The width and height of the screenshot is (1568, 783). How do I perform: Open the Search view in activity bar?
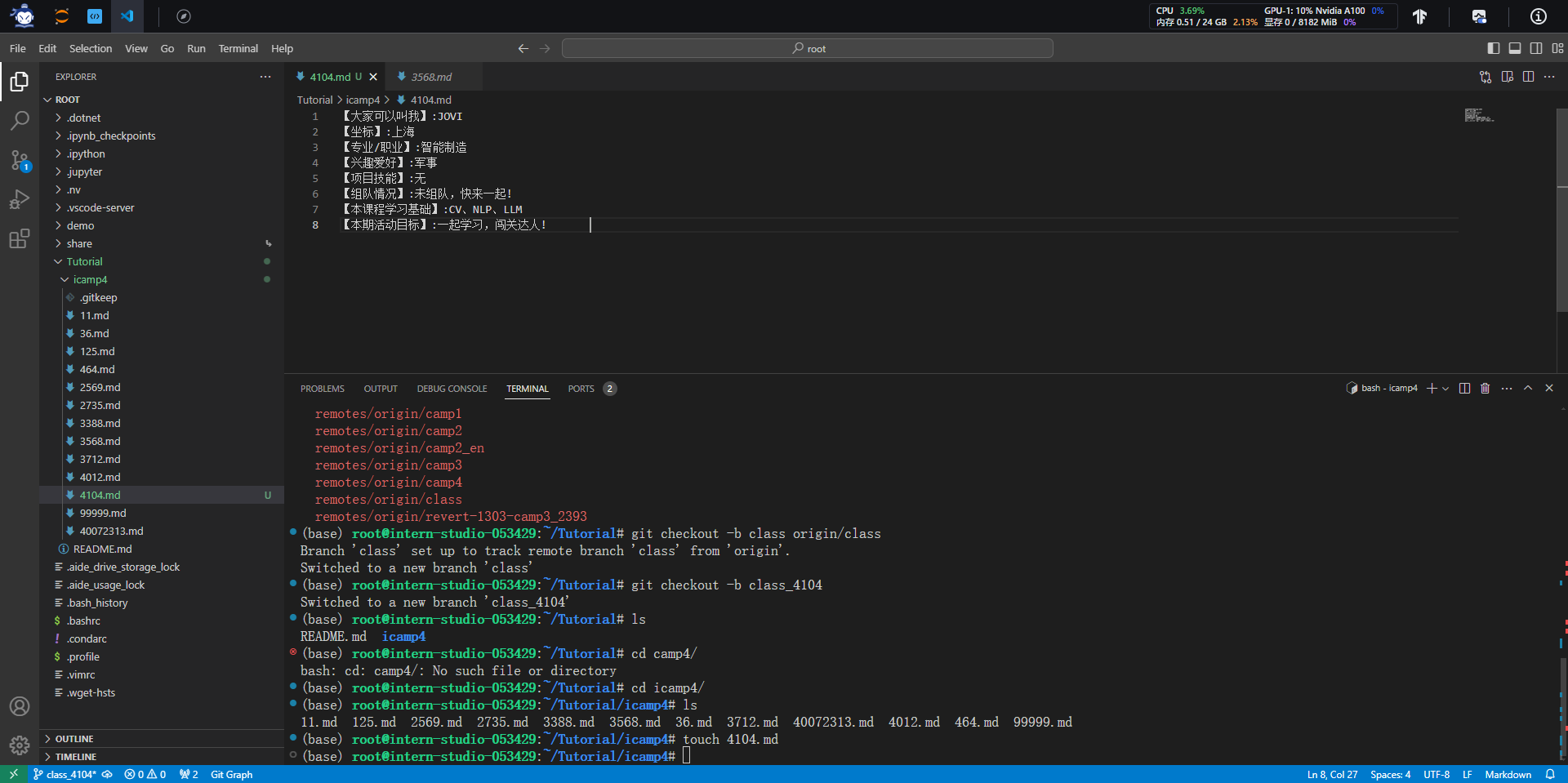(x=20, y=121)
